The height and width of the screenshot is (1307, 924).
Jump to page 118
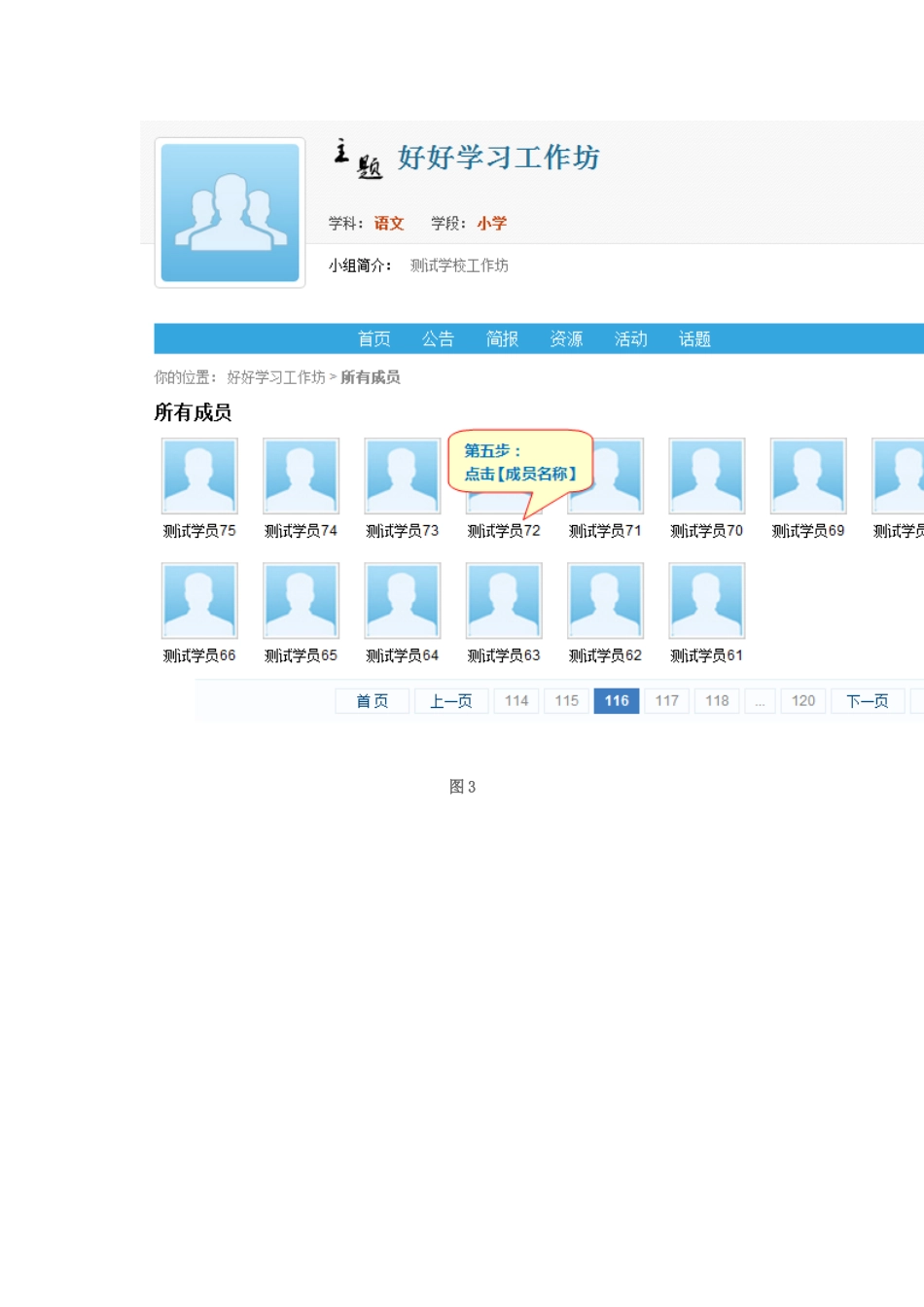(717, 701)
